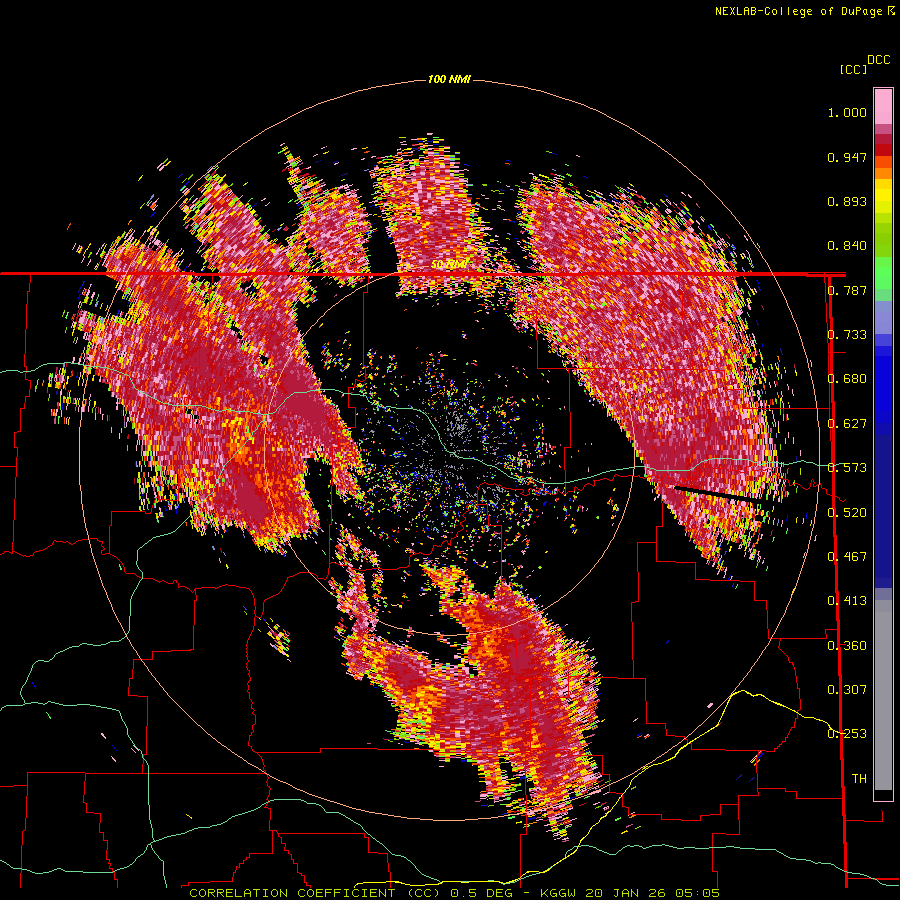Click the 1.000 value on the color scale
The image size is (900, 900).
(x=847, y=112)
